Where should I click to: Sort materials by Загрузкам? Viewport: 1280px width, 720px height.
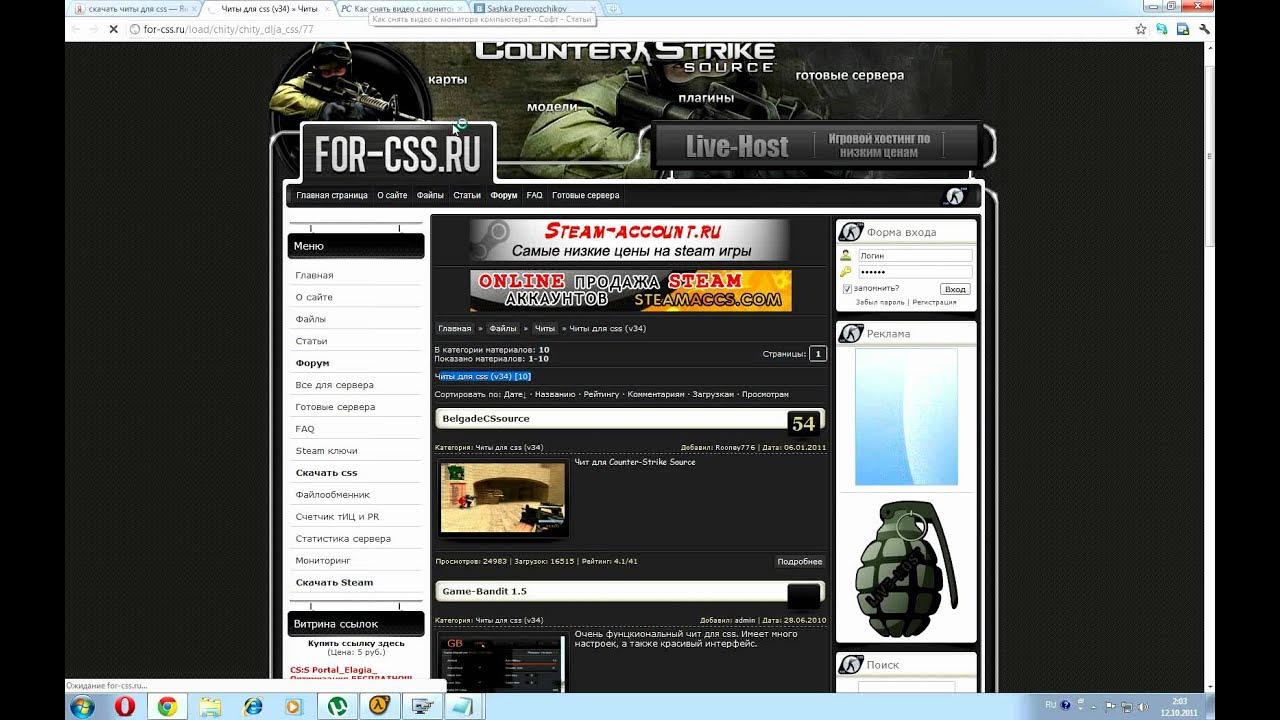713,395
